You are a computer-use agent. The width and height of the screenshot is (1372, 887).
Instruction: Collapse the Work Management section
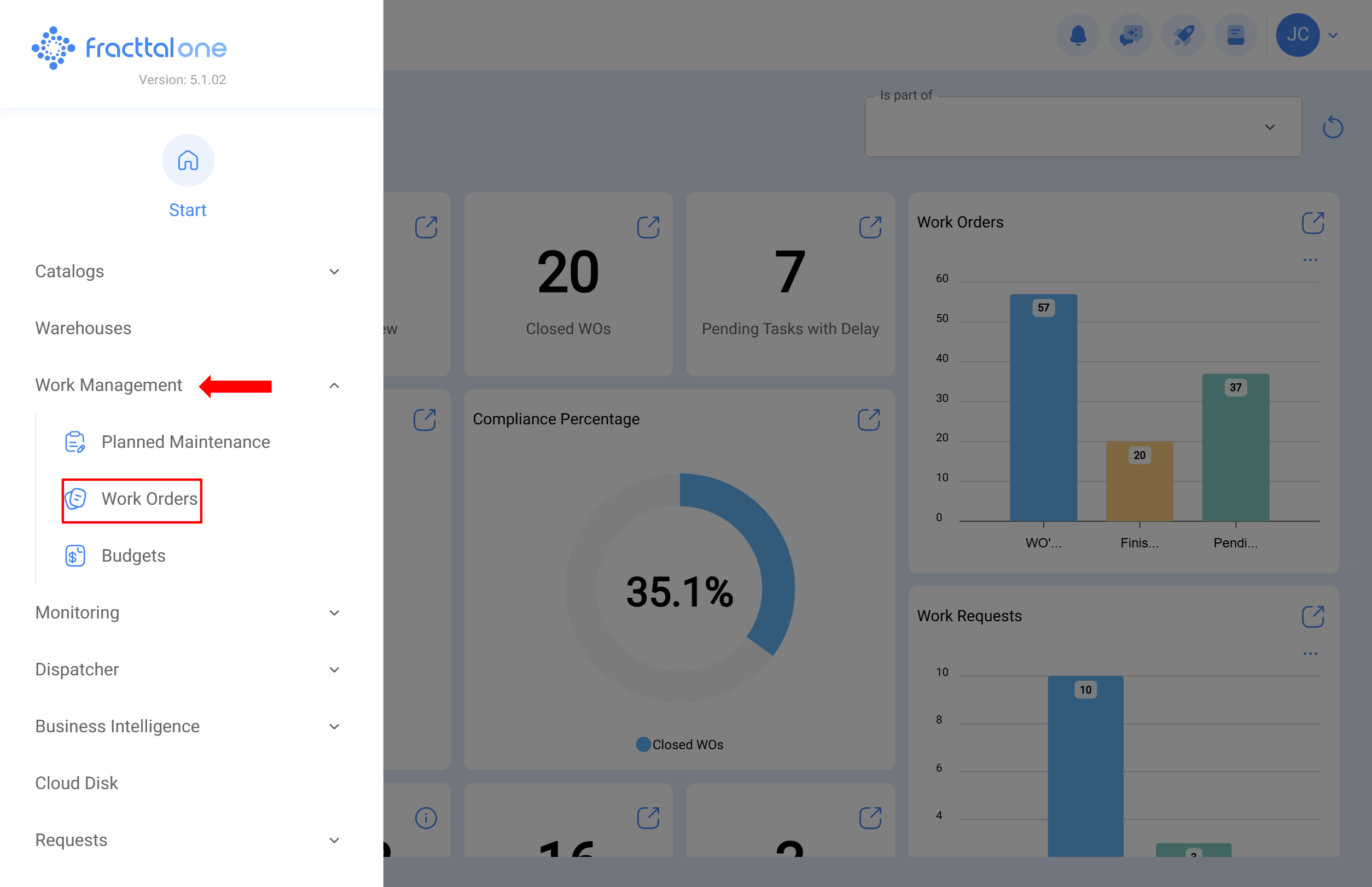pyautogui.click(x=334, y=385)
